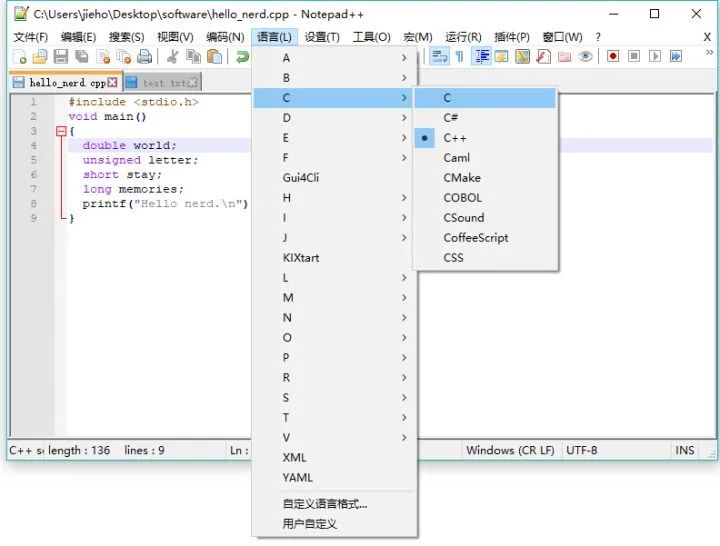The height and width of the screenshot is (546, 720).
Task: Expand the L language submenu
Action: (334, 278)
